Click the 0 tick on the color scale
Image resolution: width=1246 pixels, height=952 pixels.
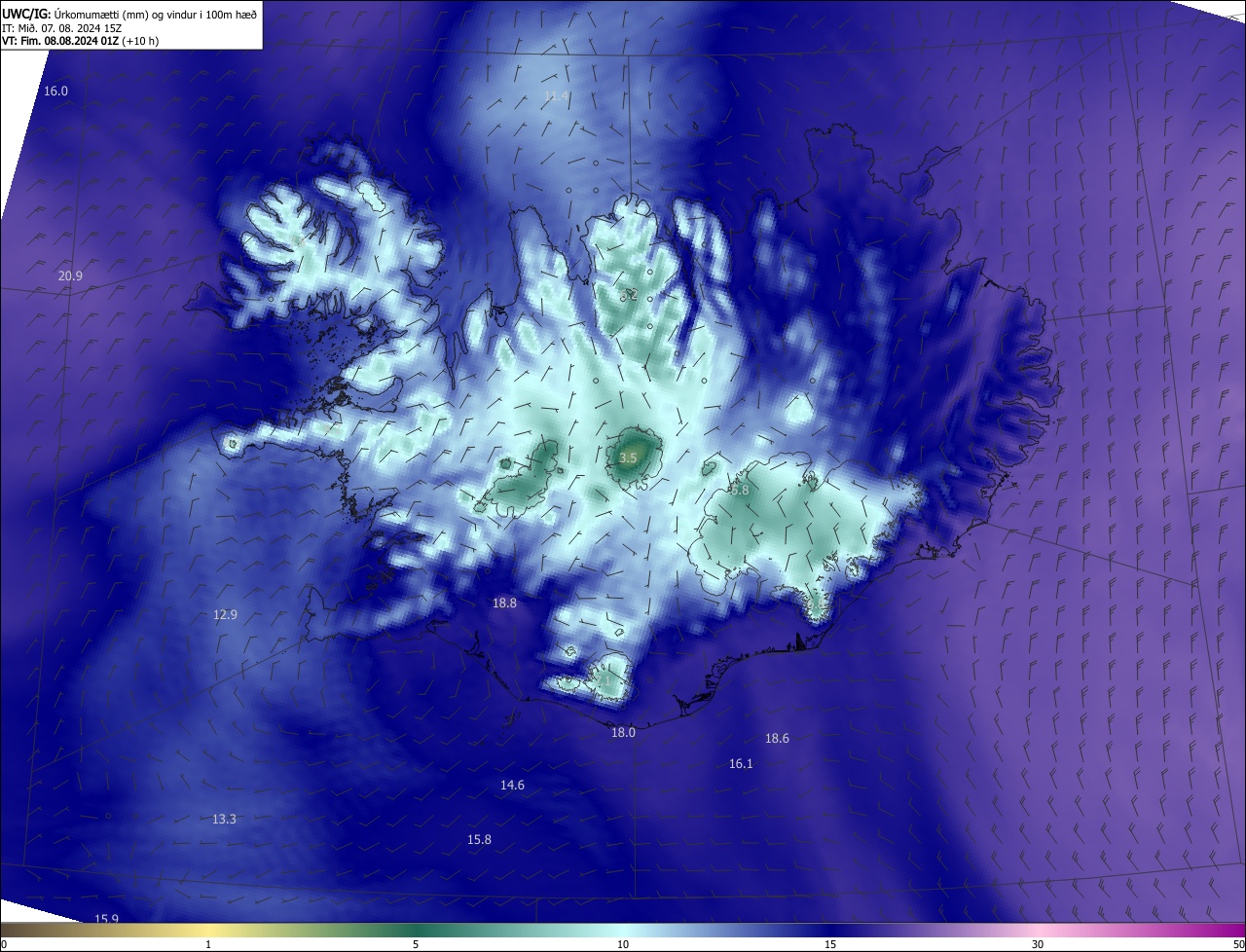point(4,944)
